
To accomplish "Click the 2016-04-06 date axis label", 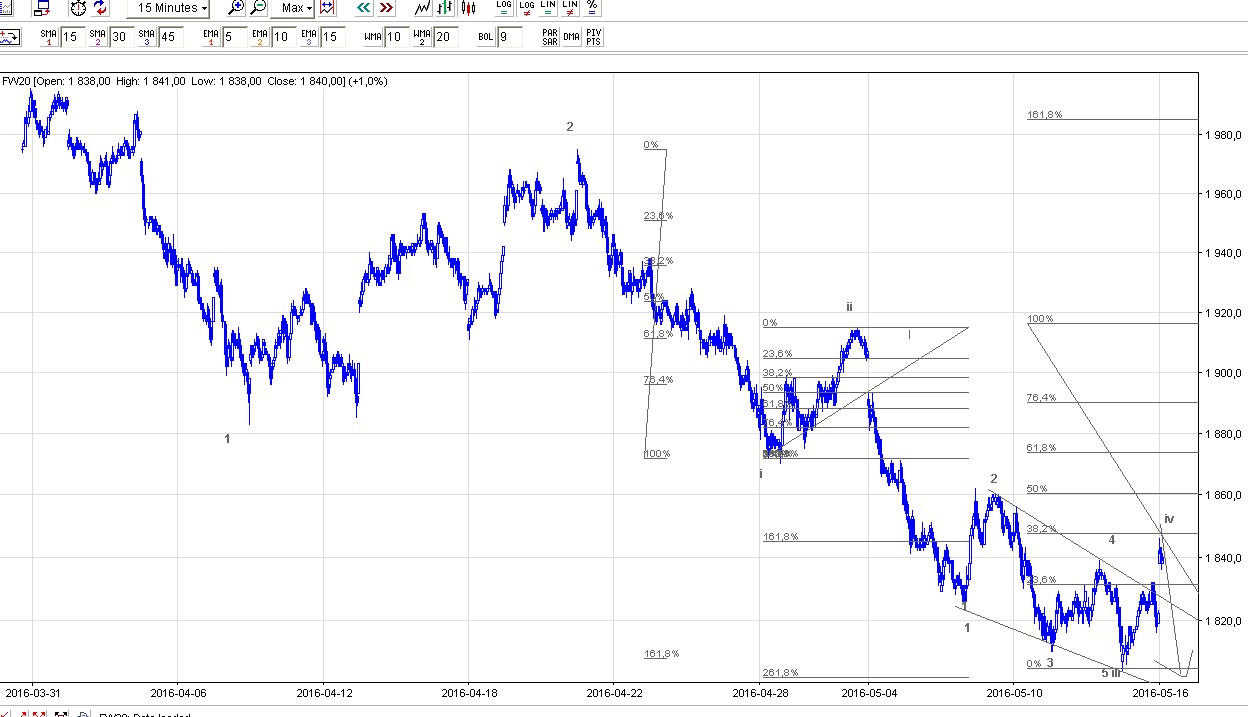I will (x=177, y=691).
